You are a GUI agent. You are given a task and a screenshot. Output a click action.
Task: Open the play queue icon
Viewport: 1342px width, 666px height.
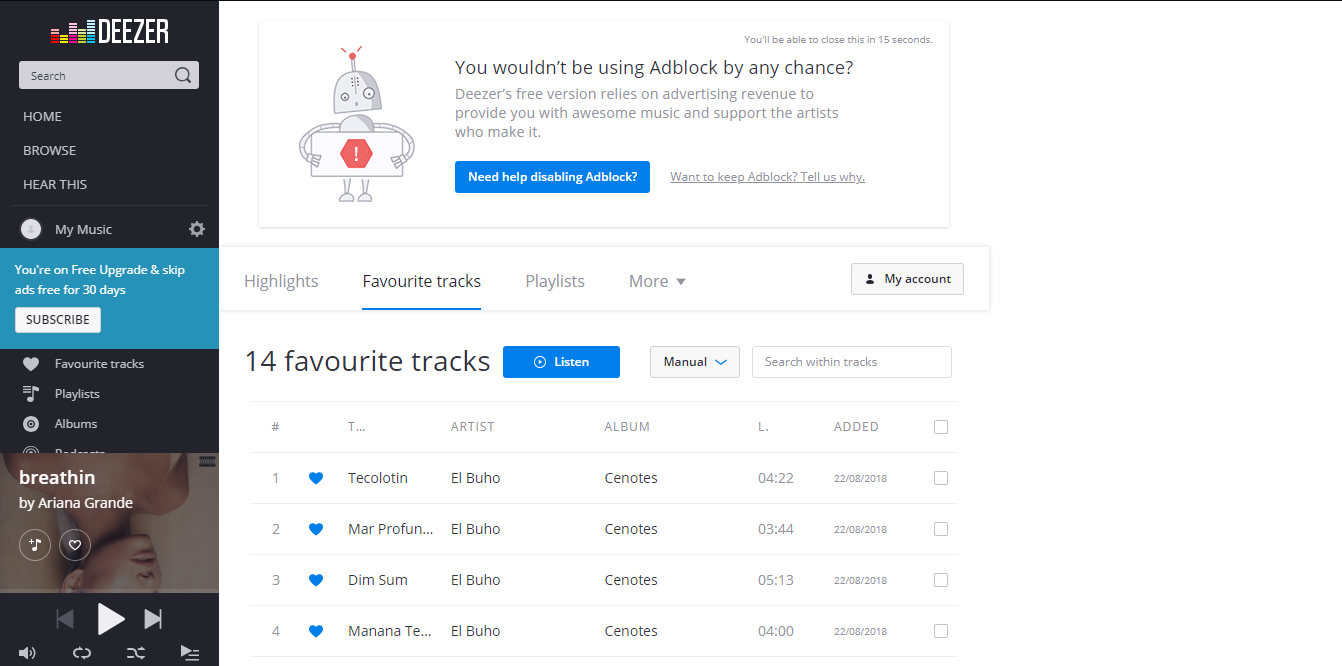(x=190, y=653)
